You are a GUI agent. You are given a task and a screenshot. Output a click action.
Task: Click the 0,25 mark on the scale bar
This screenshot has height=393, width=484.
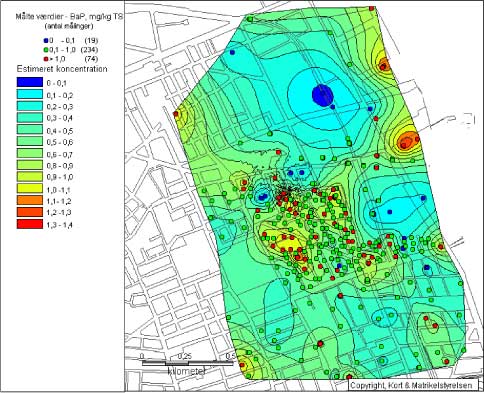coord(184,356)
